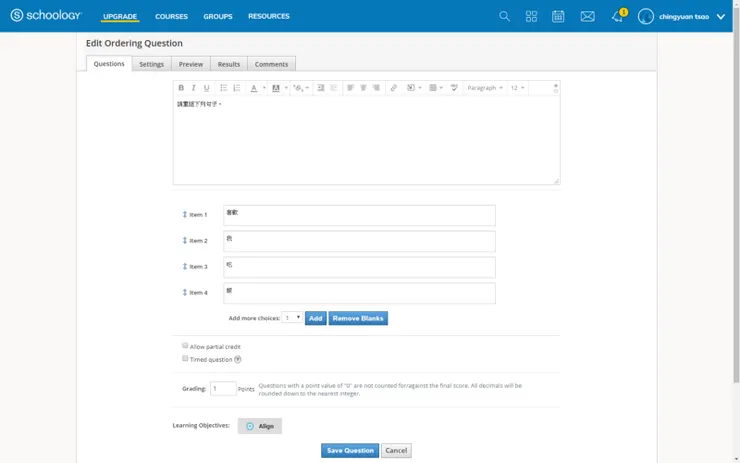Click the chingyuan tsao profile avatar
The width and height of the screenshot is (740, 463).
point(646,17)
